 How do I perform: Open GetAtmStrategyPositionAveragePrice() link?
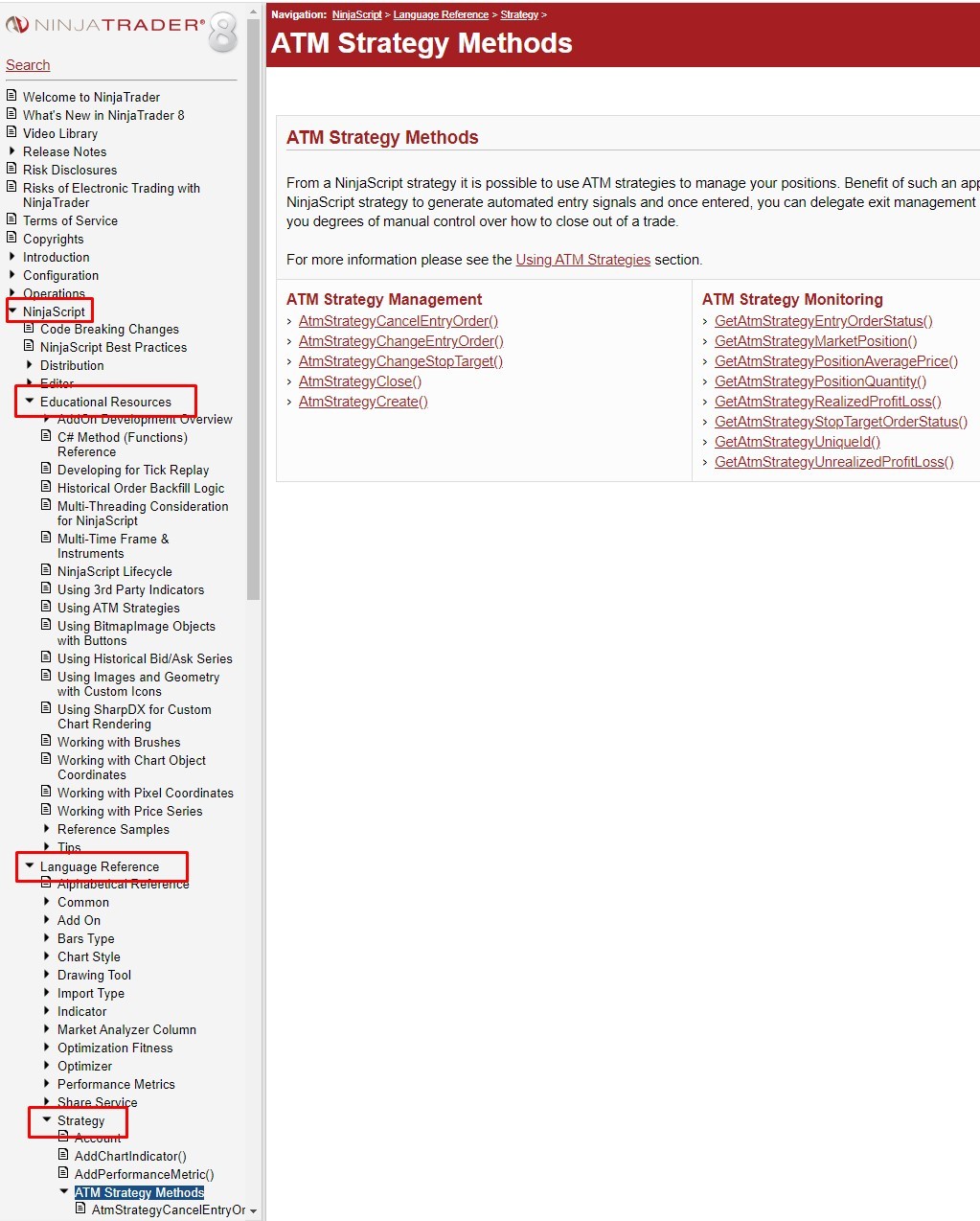coord(836,361)
